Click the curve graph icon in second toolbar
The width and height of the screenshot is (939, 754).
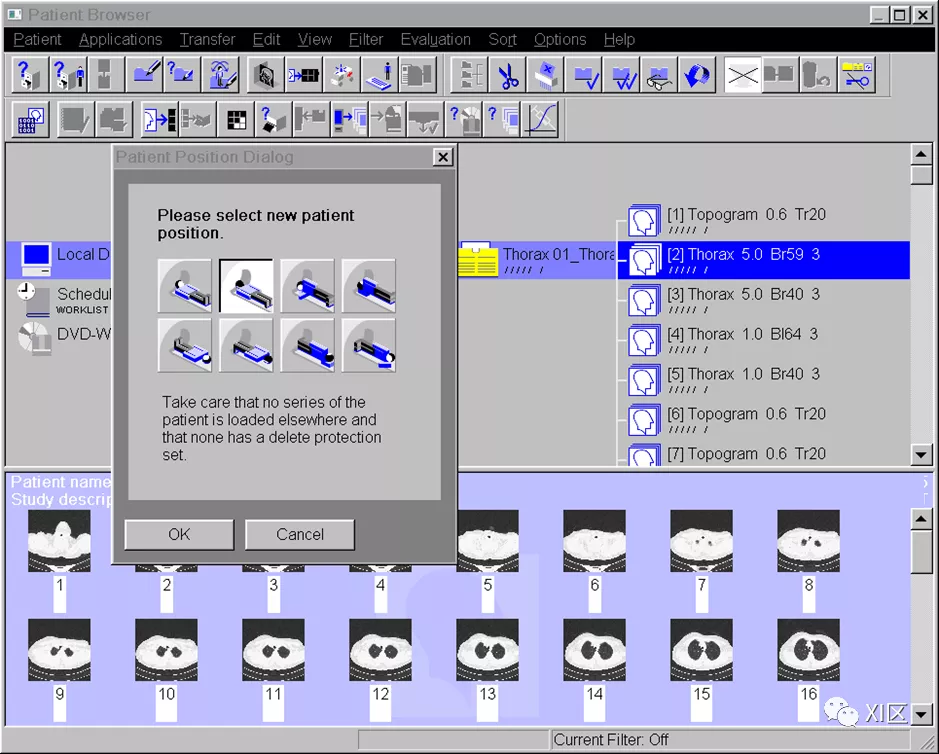coord(541,120)
